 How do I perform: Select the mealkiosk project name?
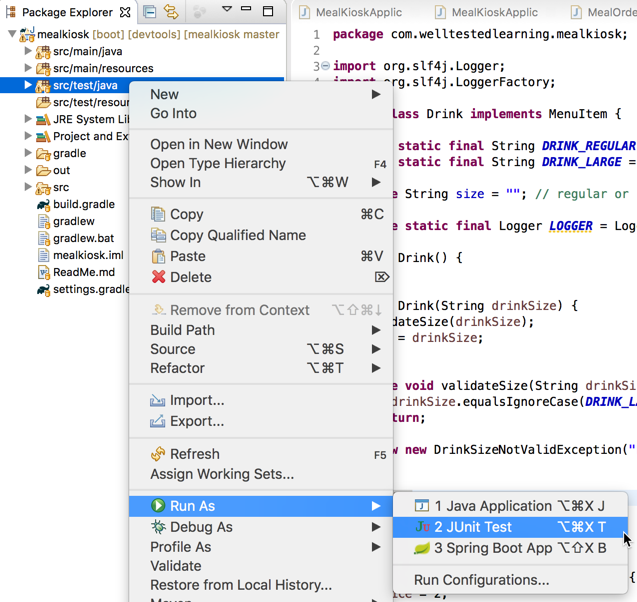click(x=63, y=34)
